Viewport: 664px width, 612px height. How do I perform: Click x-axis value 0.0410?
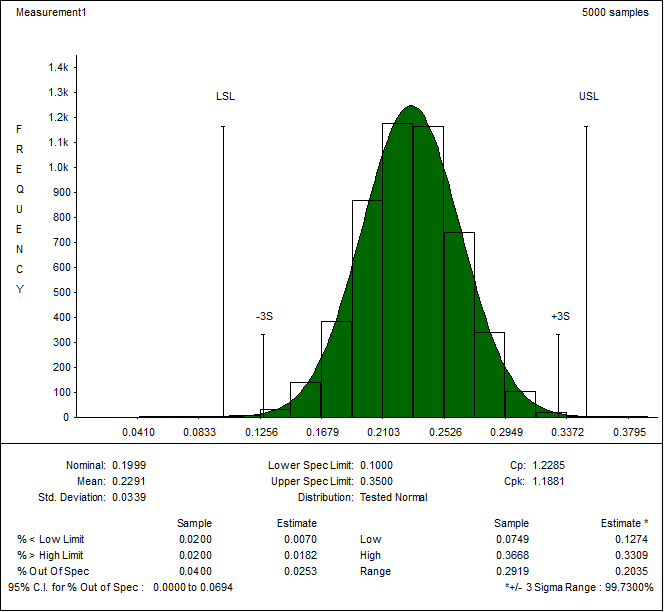pos(138,432)
